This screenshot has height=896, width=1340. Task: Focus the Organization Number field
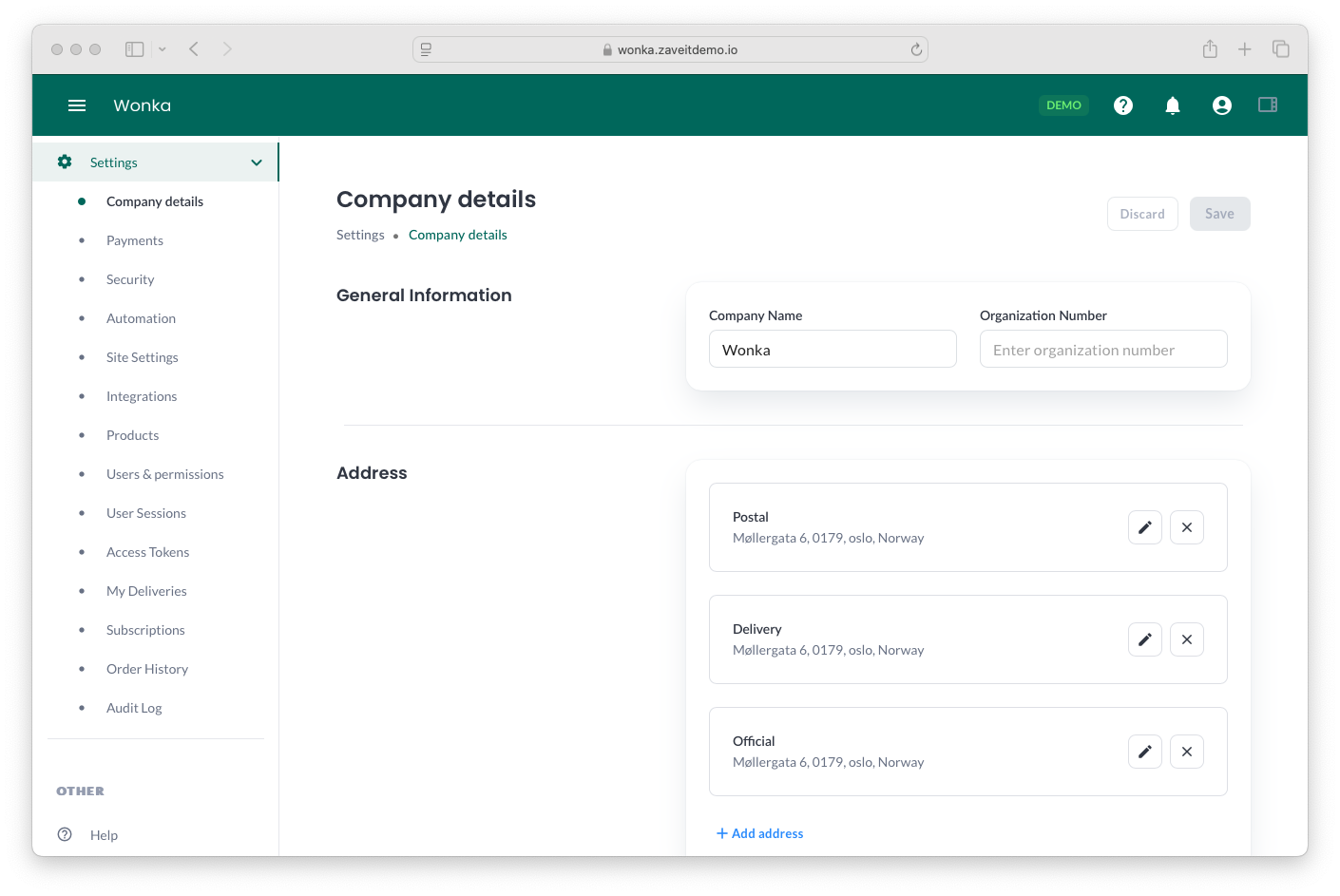click(x=1103, y=349)
